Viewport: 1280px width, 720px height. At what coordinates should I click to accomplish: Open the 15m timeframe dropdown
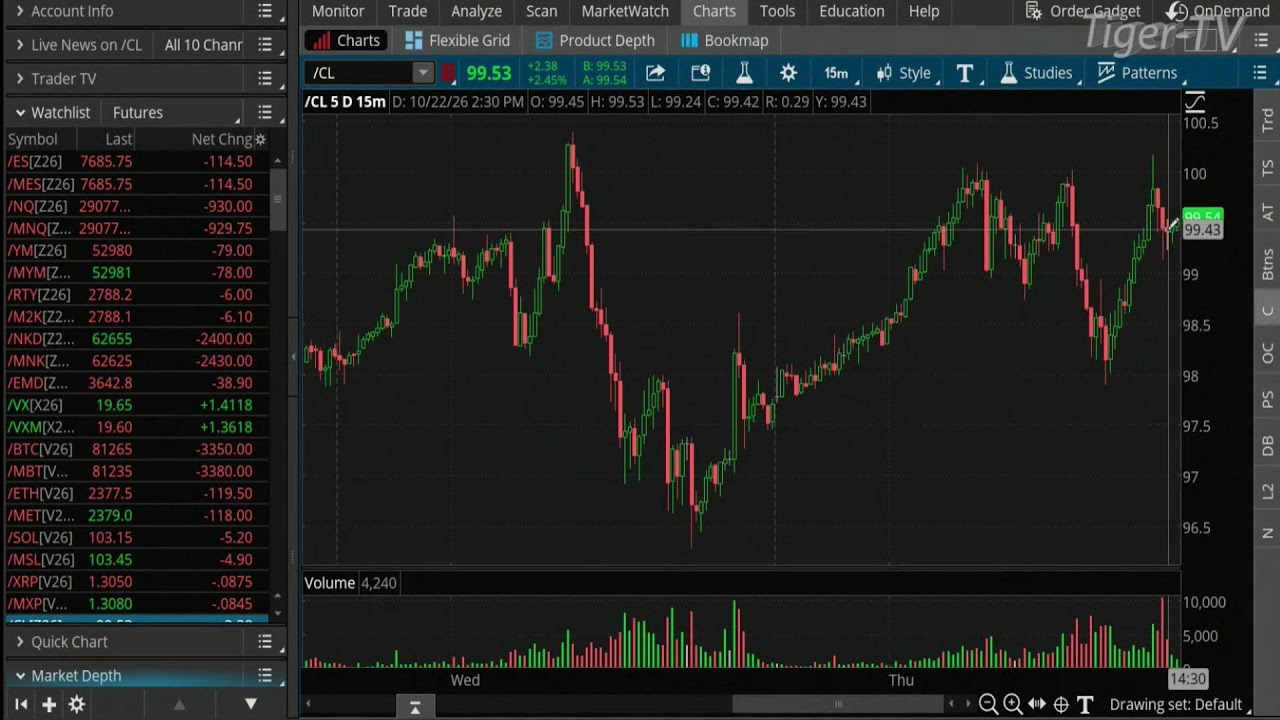coord(836,73)
